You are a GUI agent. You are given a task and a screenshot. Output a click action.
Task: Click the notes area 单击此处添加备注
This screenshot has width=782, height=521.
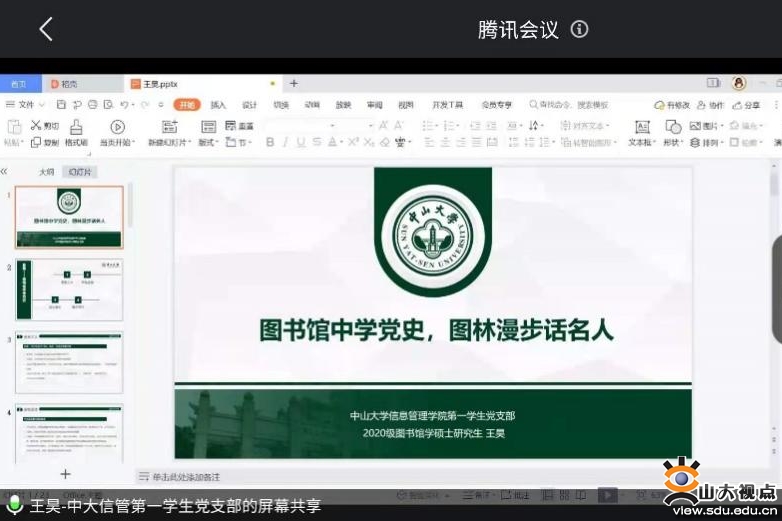click(x=186, y=477)
